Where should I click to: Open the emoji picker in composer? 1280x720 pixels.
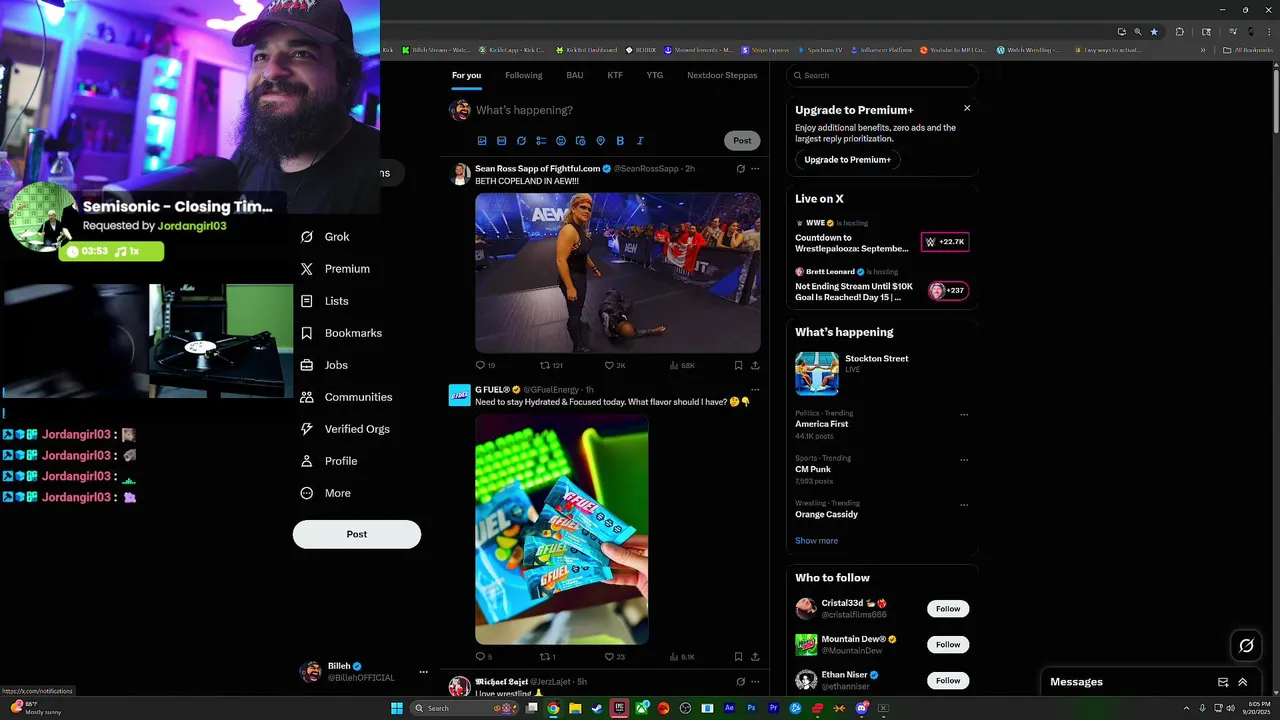tap(561, 141)
